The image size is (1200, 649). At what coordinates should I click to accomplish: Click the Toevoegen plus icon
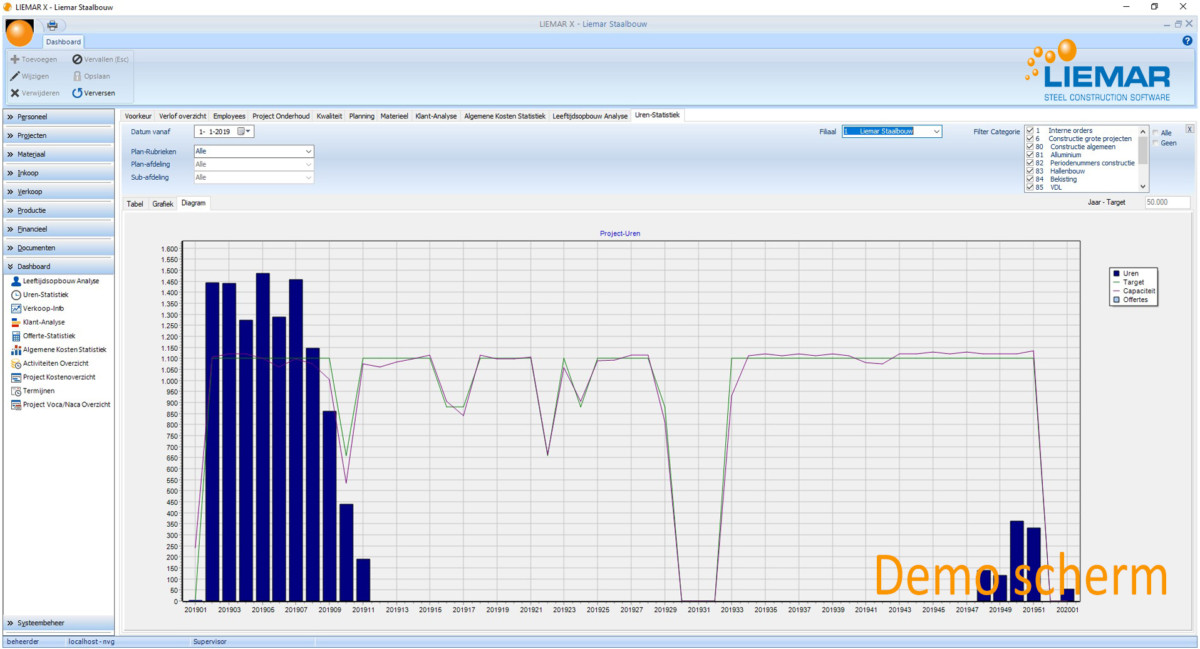(15, 59)
